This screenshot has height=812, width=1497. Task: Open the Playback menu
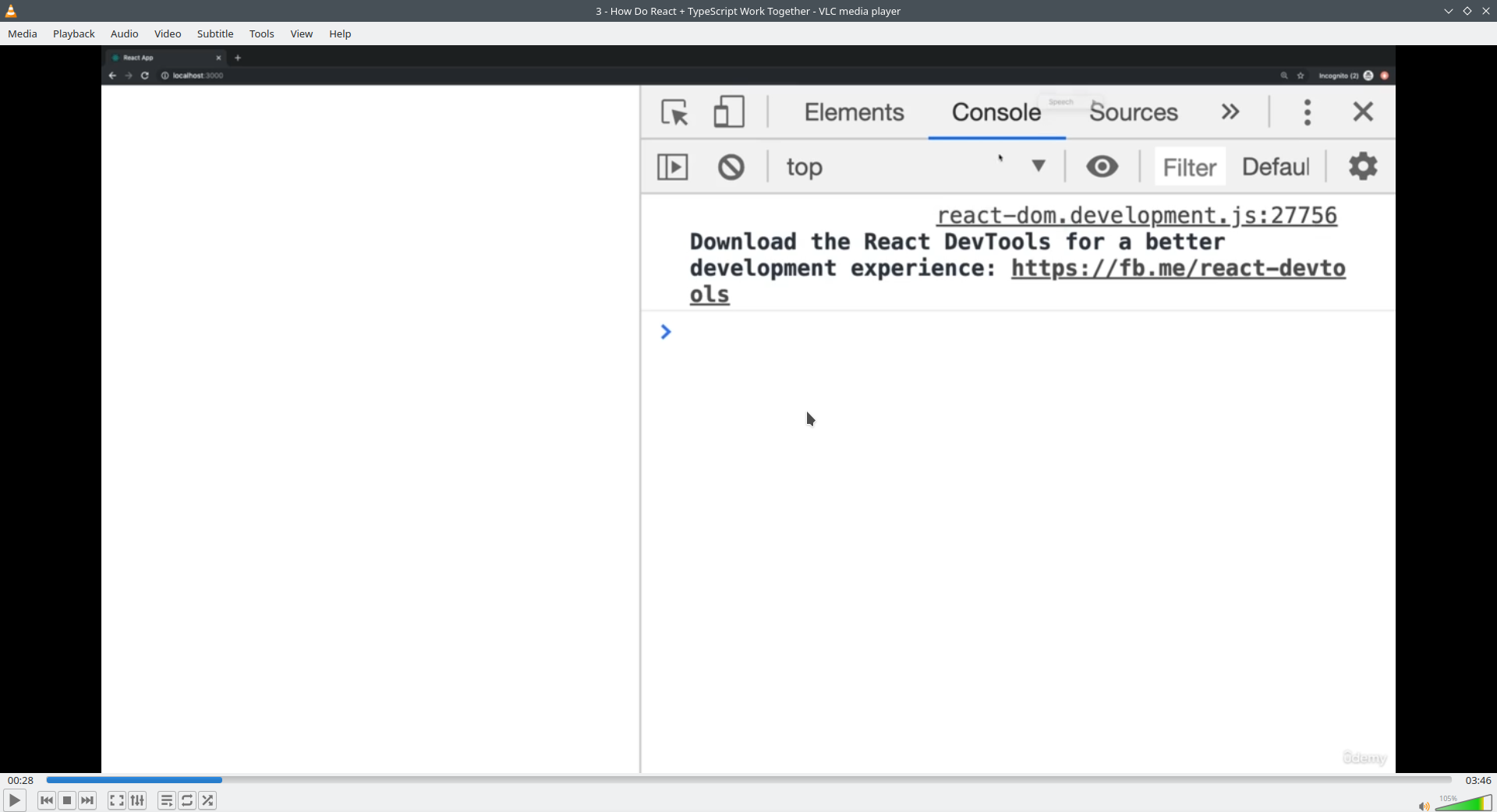tap(74, 34)
